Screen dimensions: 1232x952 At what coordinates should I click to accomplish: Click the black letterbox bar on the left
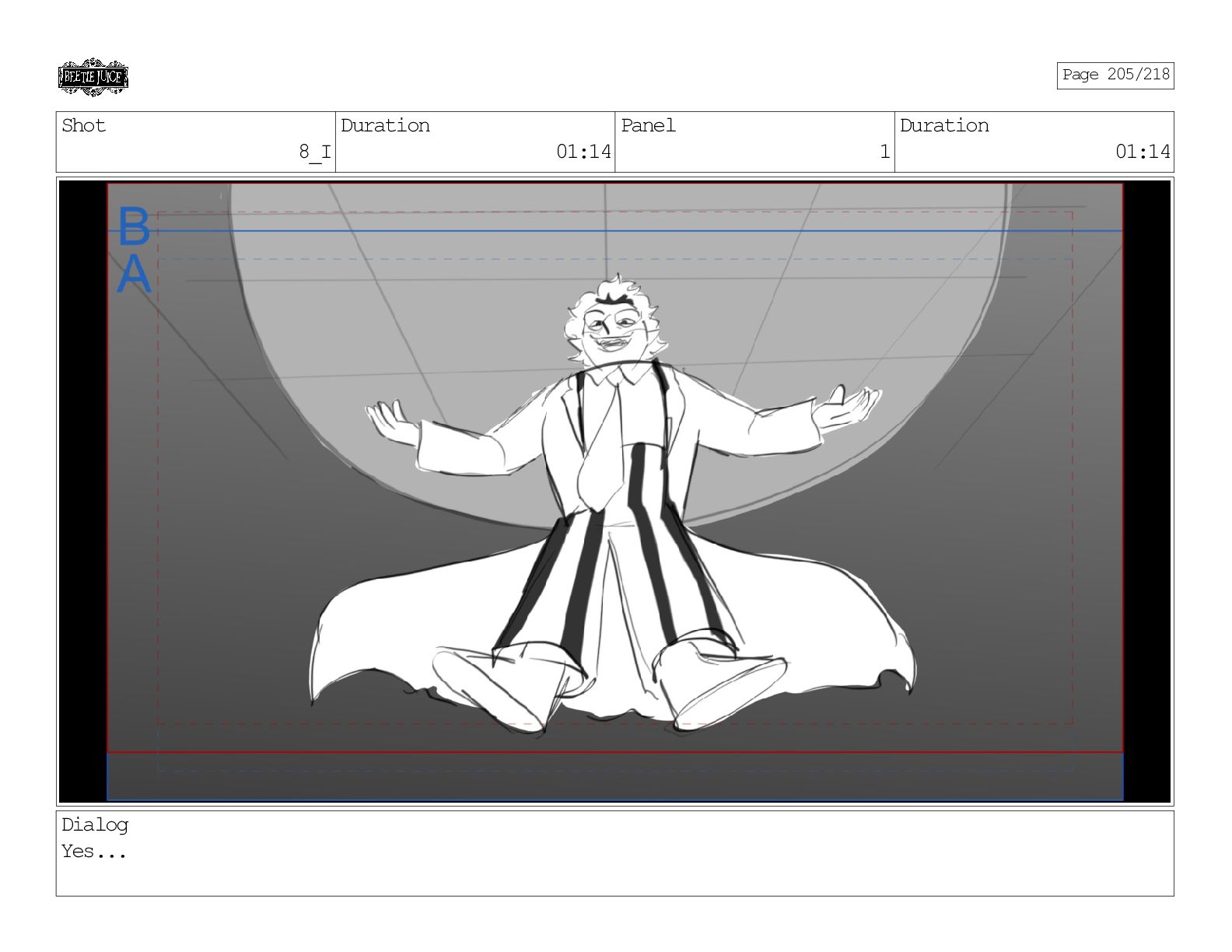pos(83,490)
